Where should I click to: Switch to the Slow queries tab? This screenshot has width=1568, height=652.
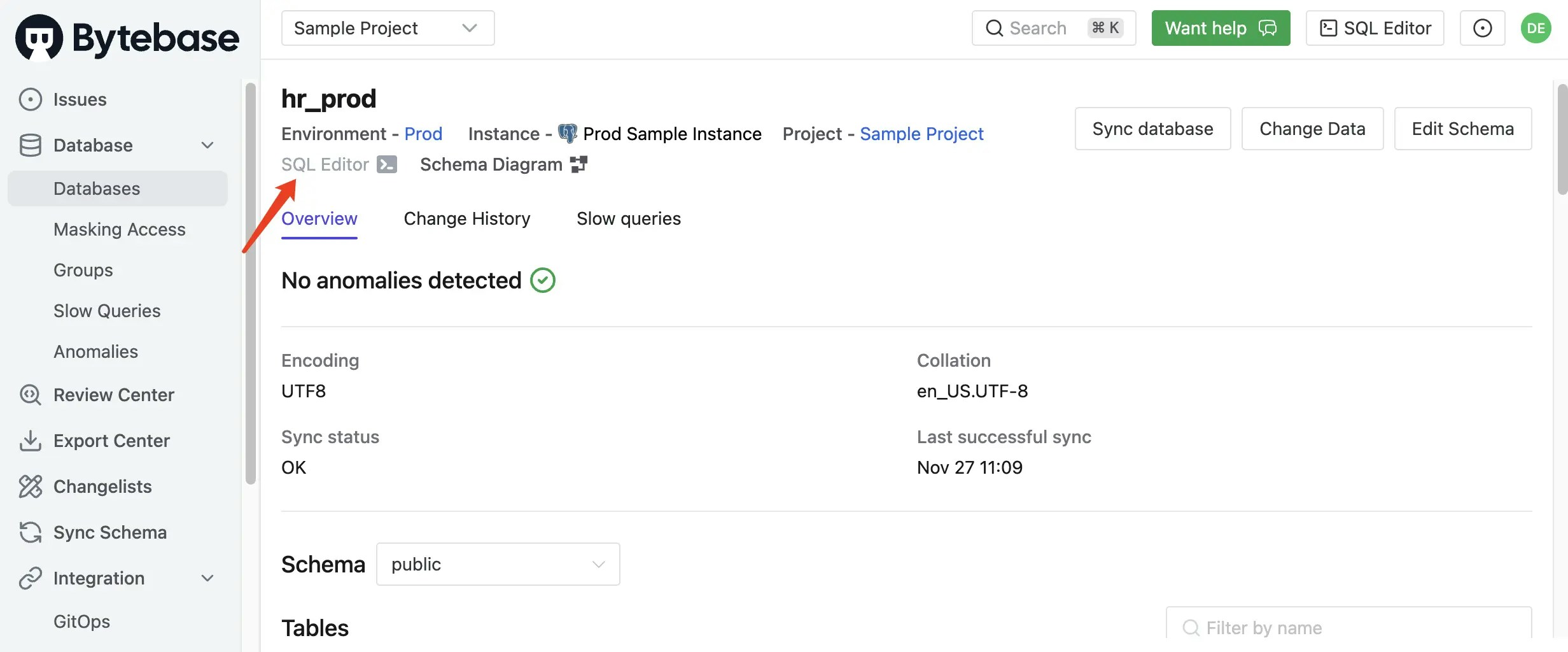click(x=628, y=219)
